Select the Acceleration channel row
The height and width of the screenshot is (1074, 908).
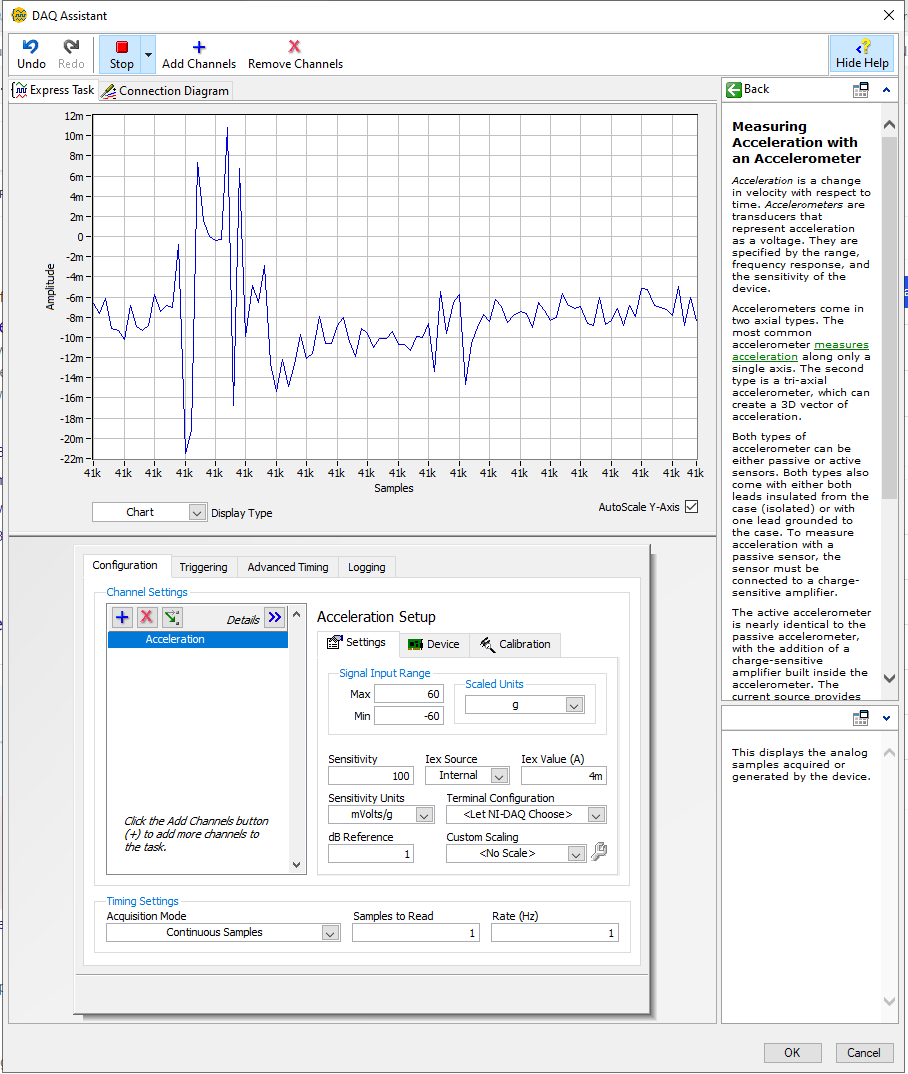click(198, 639)
